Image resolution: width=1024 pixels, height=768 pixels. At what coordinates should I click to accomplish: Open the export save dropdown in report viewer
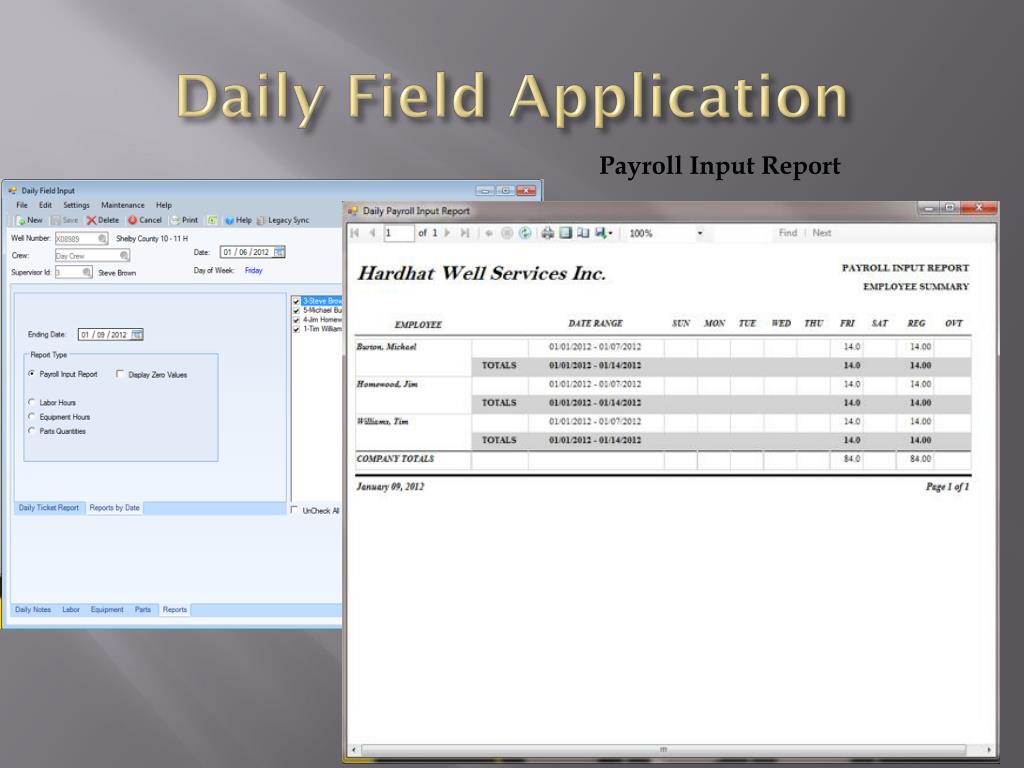point(604,233)
